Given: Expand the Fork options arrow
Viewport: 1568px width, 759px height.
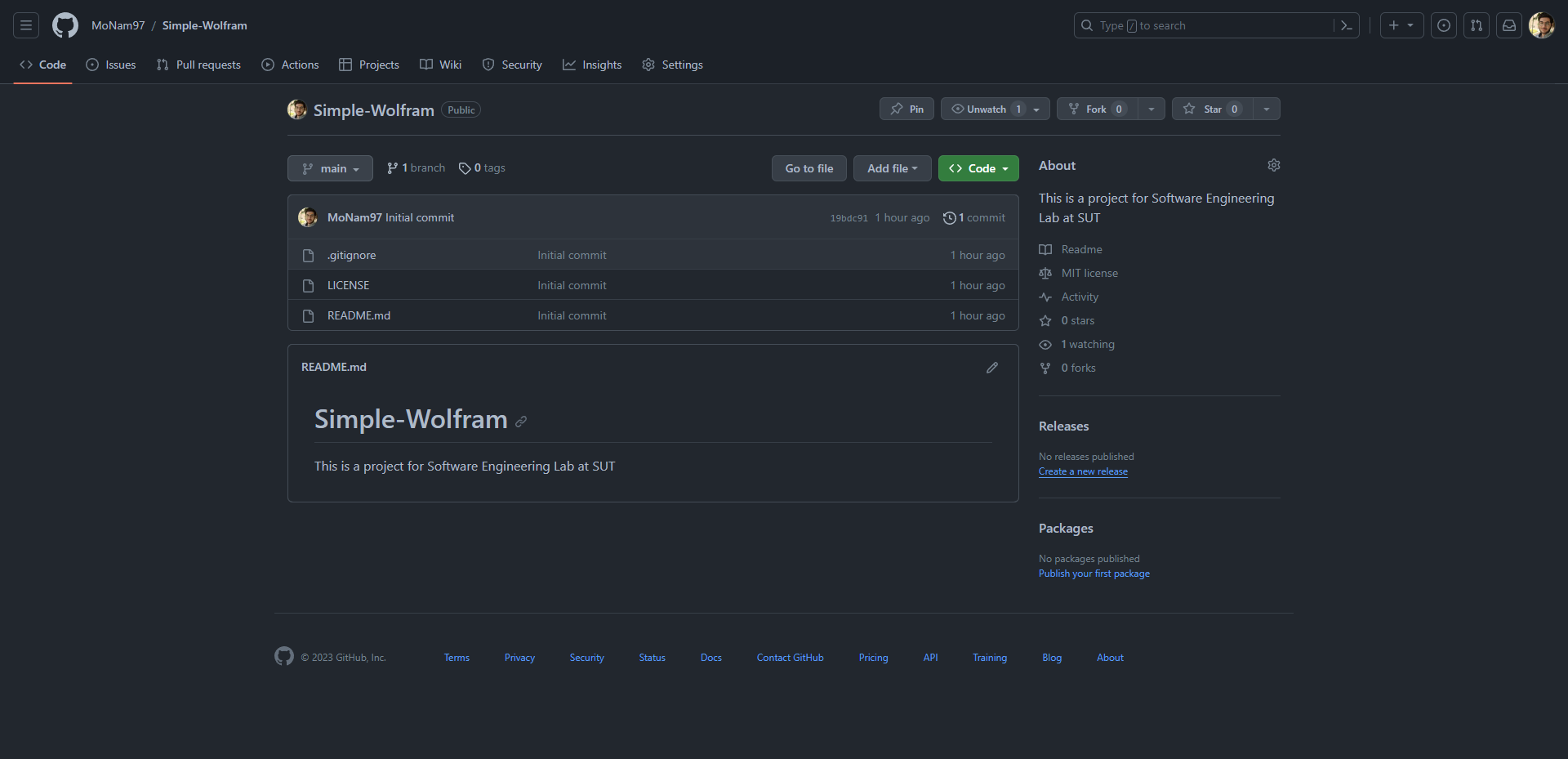Looking at the screenshot, I should (1151, 109).
